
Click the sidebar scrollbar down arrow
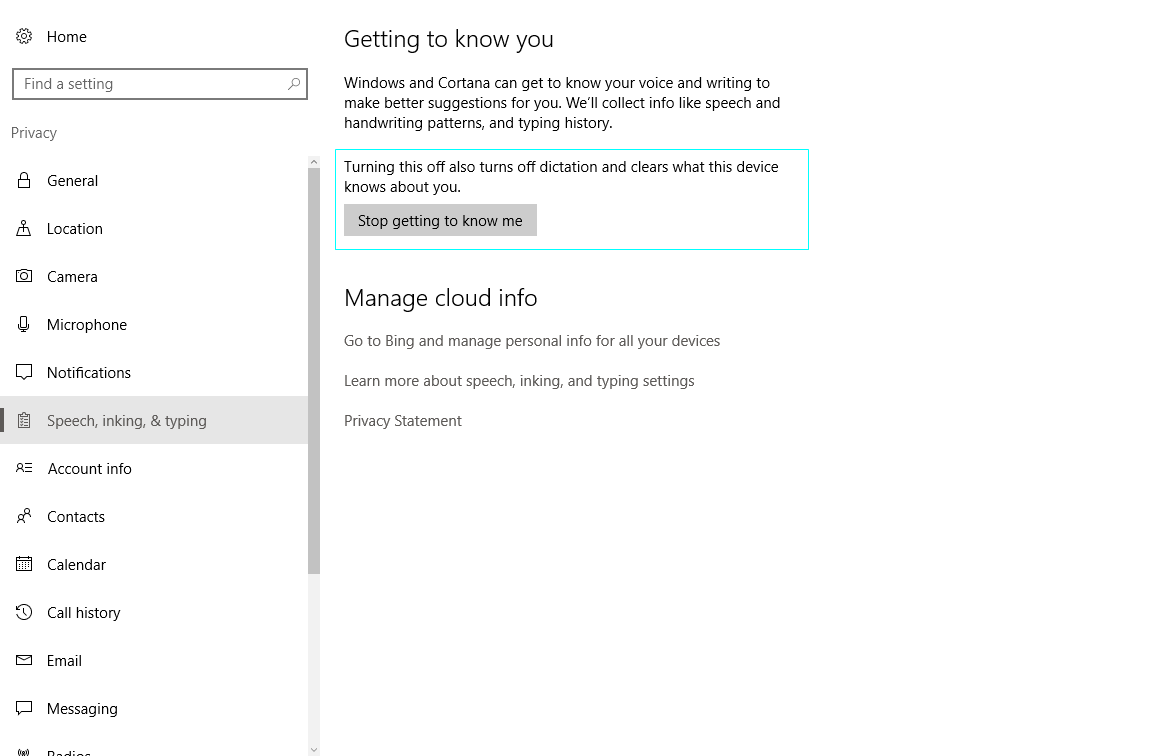coord(313,749)
